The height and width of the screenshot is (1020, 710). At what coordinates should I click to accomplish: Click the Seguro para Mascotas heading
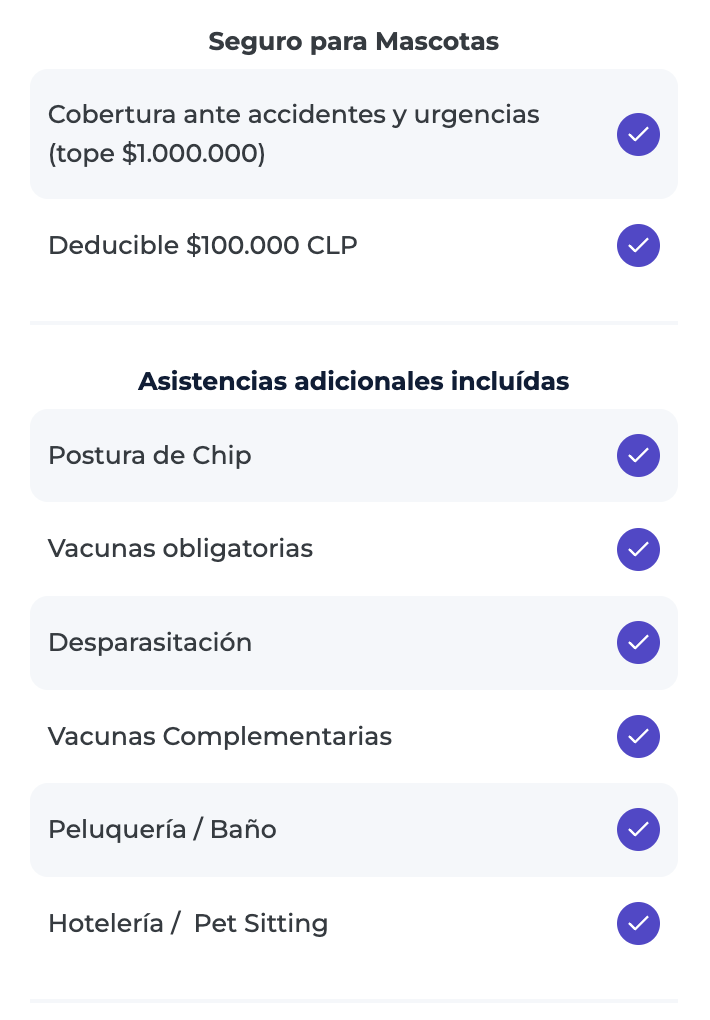(x=353, y=41)
